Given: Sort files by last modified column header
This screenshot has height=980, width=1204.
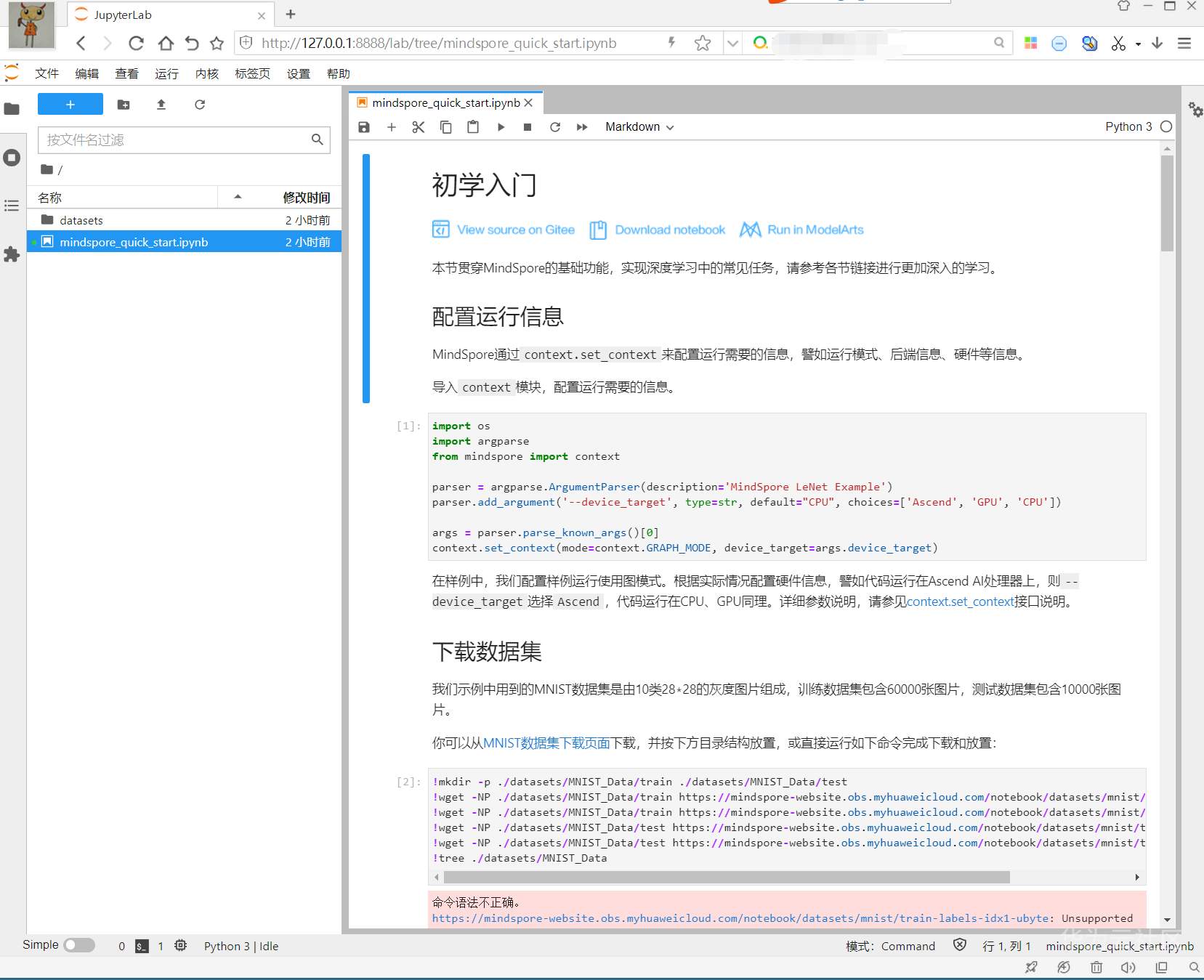Looking at the screenshot, I should point(279,198).
